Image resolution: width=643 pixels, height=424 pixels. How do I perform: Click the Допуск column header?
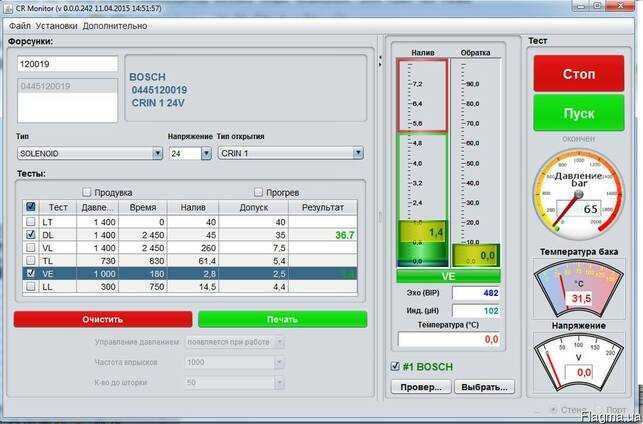click(254, 207)
